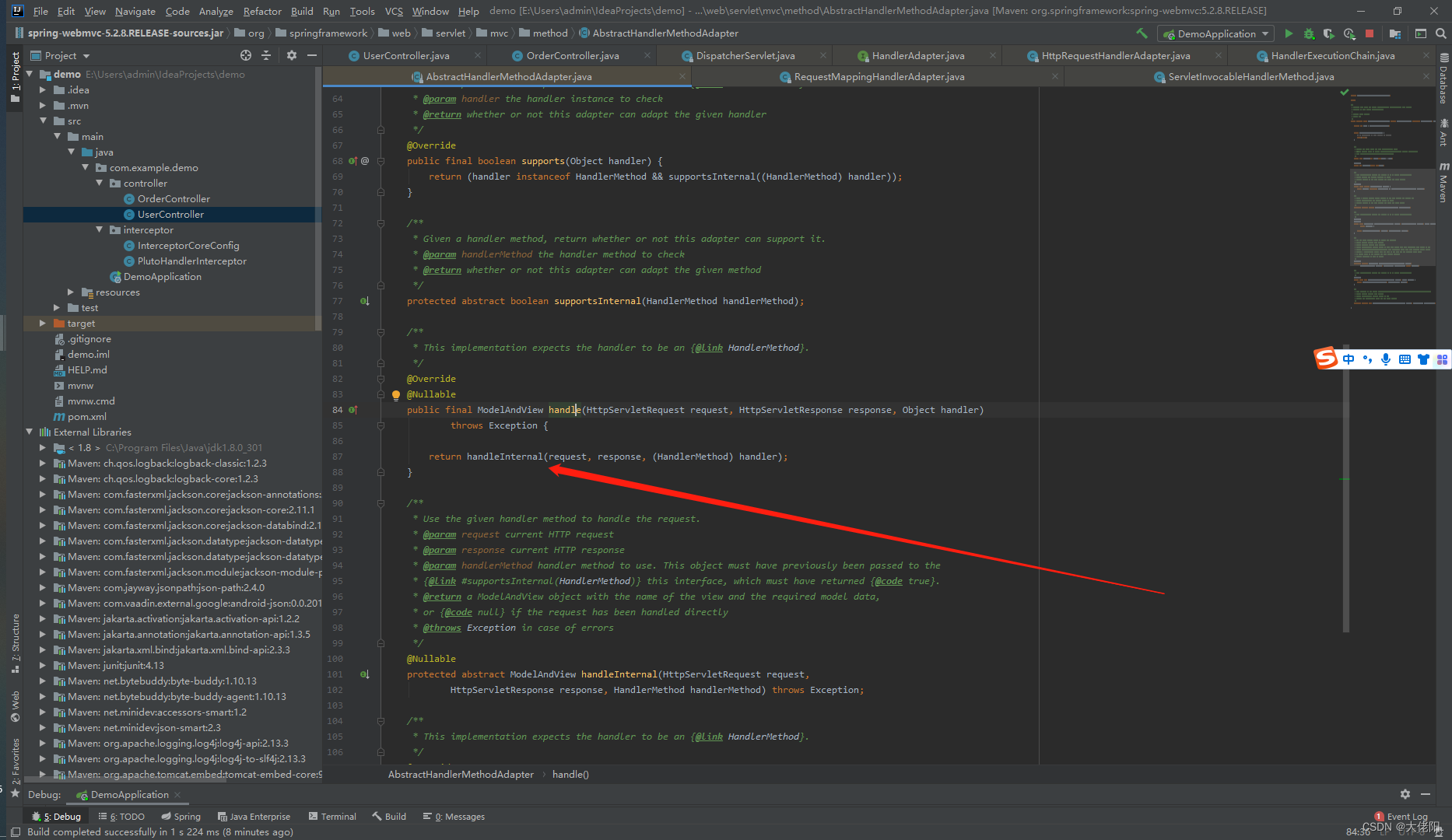This screenshot has height=840, width=1452.
Task: Run with Coverage shield icon
Action: click(1329, 33)
